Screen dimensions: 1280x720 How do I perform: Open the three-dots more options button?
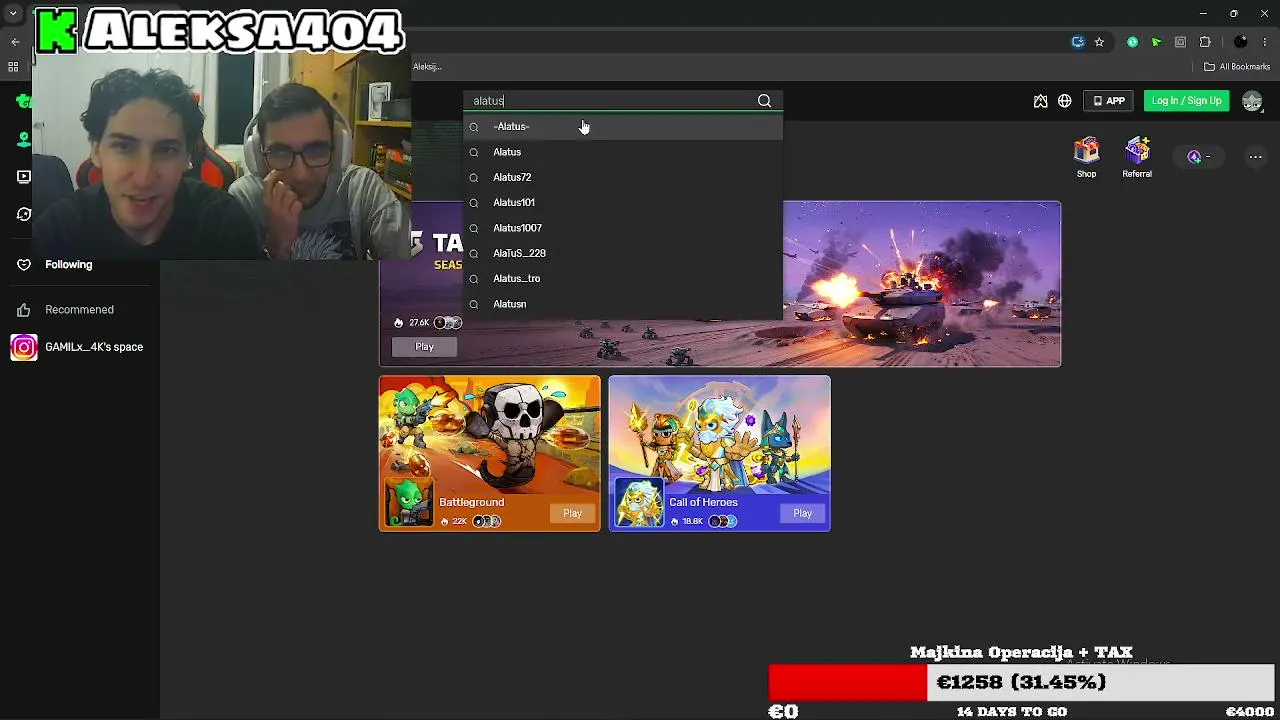[x=1256, y=157]
